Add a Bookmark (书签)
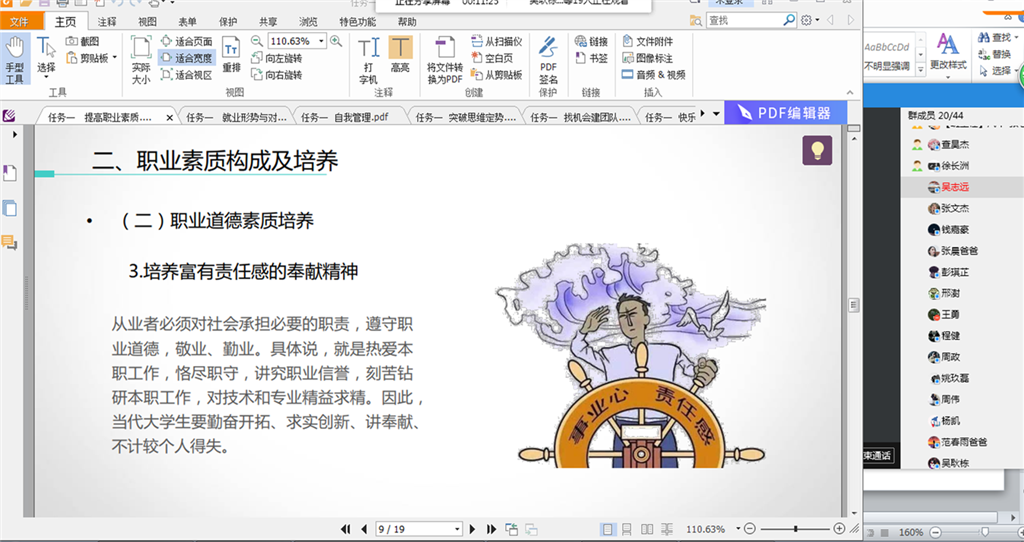The width and height of the screenshot is (1024, 542). tap(591, 58)
